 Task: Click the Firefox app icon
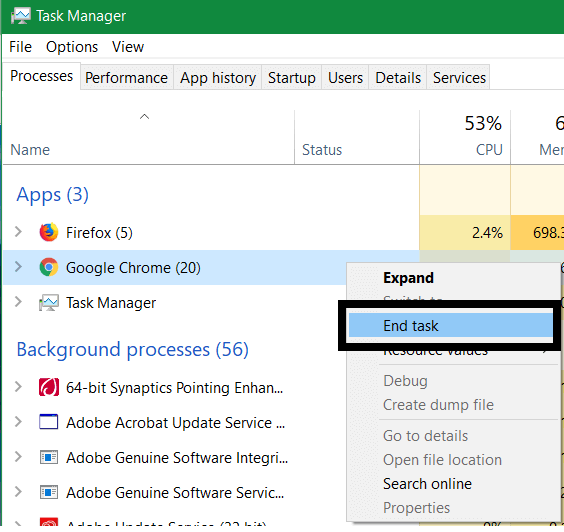pyautogui.click(x=49, y=232)
